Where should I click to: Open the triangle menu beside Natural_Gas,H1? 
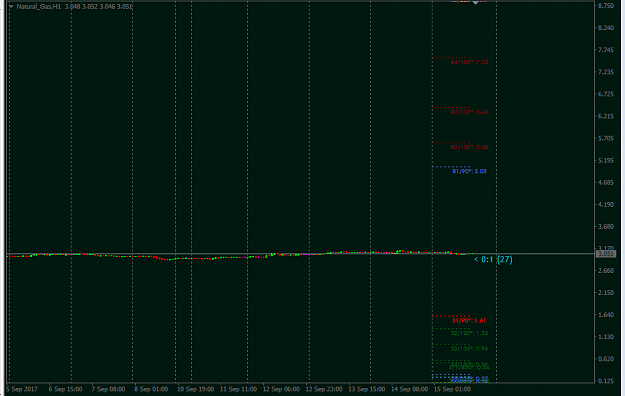[x=11, y=6]
